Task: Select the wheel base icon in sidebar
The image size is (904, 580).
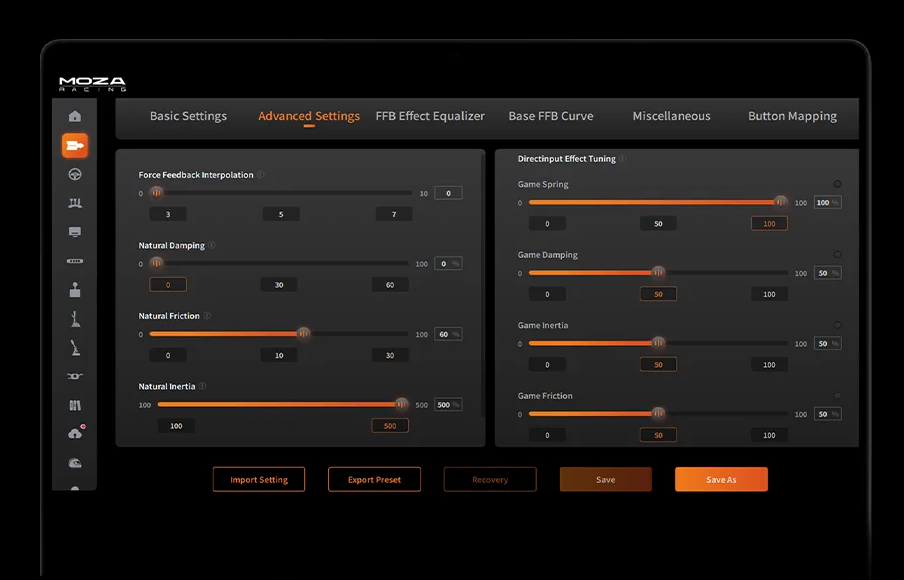Action: (x=75, y=146)
